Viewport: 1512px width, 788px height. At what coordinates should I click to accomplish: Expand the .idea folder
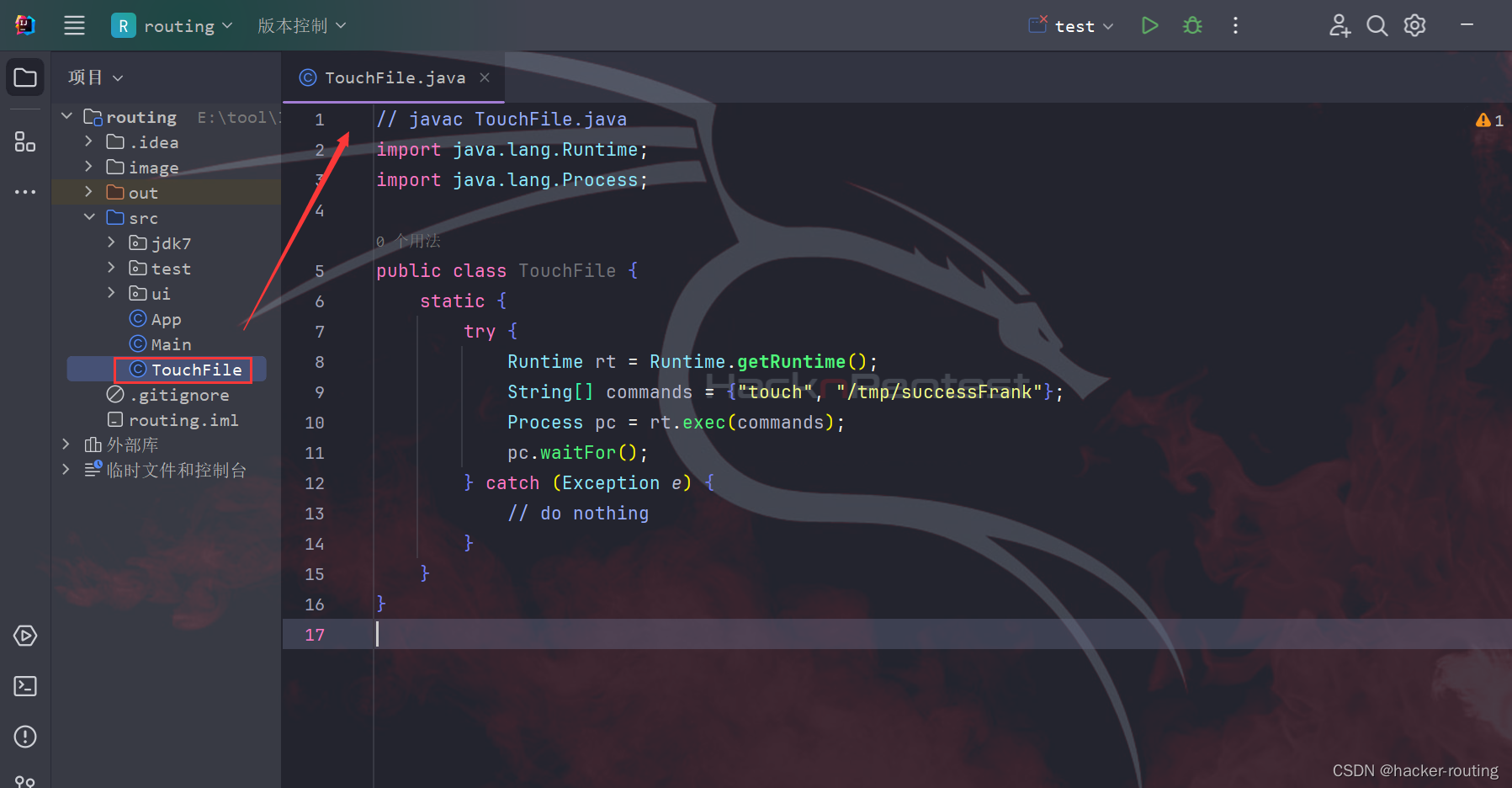click(88, 141)
